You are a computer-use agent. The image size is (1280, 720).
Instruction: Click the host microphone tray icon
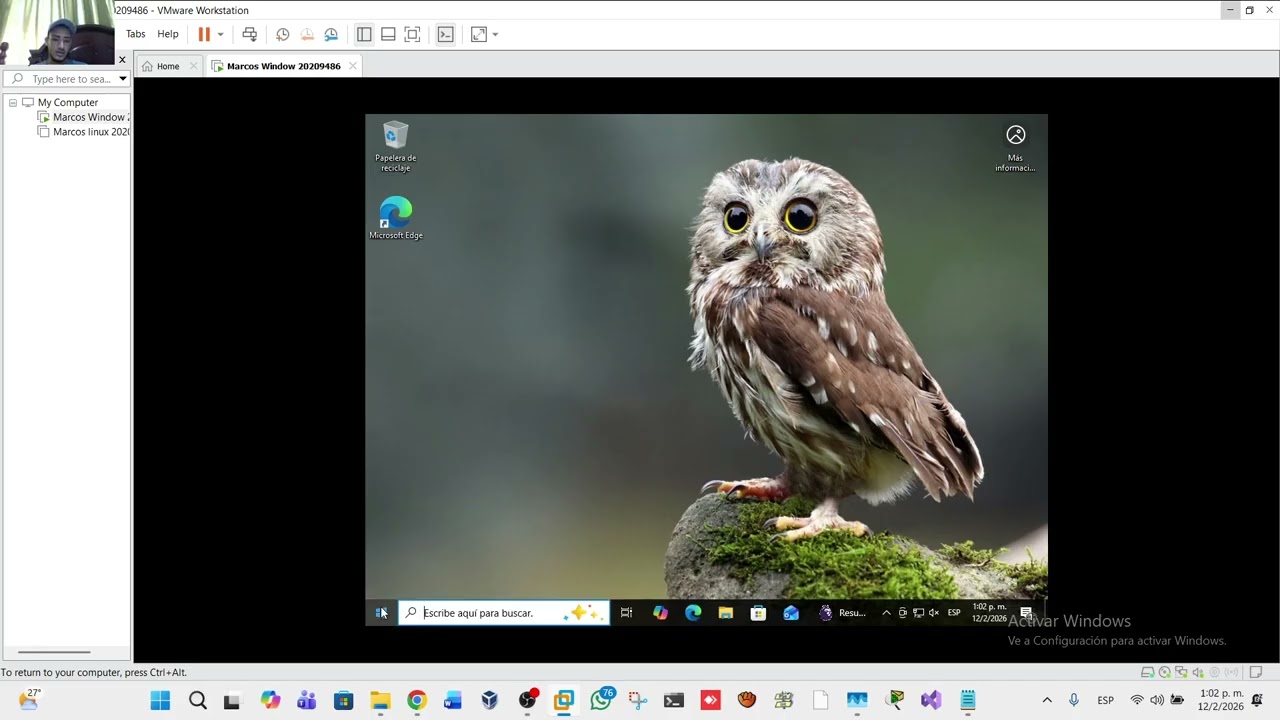coord(1074,700)
